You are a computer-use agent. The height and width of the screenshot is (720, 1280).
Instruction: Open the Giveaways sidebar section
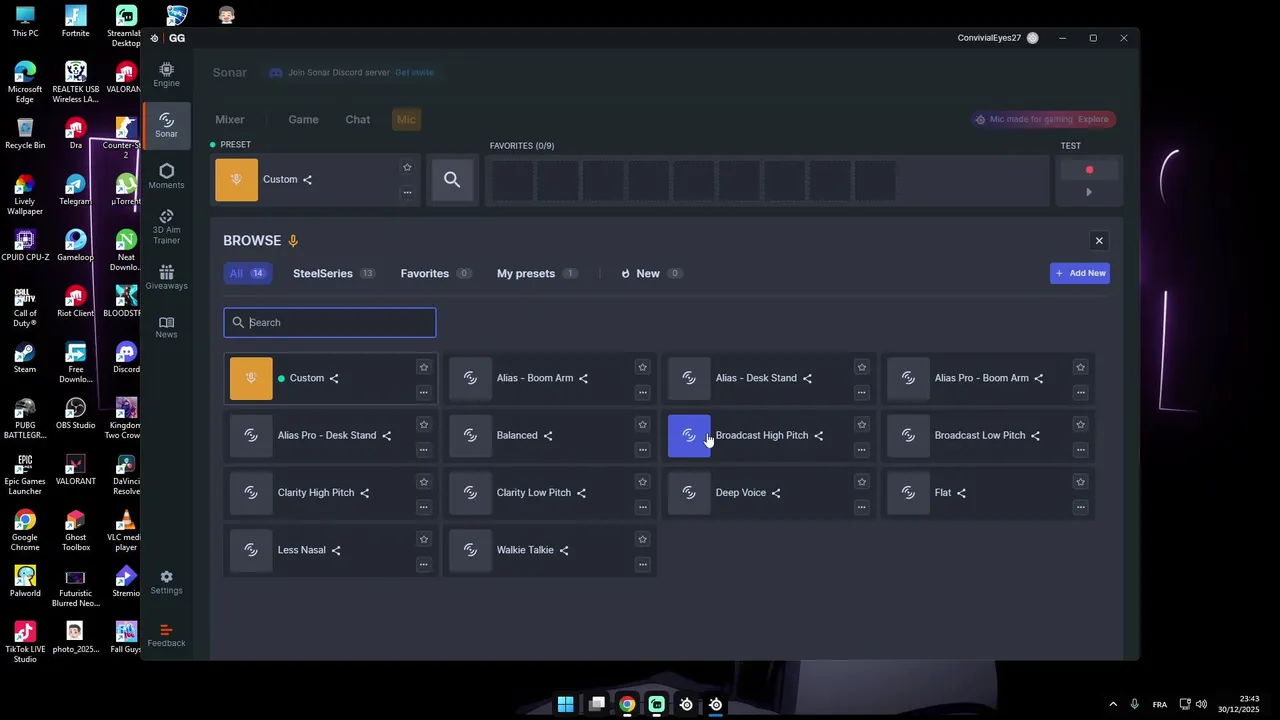pos(166,278)
